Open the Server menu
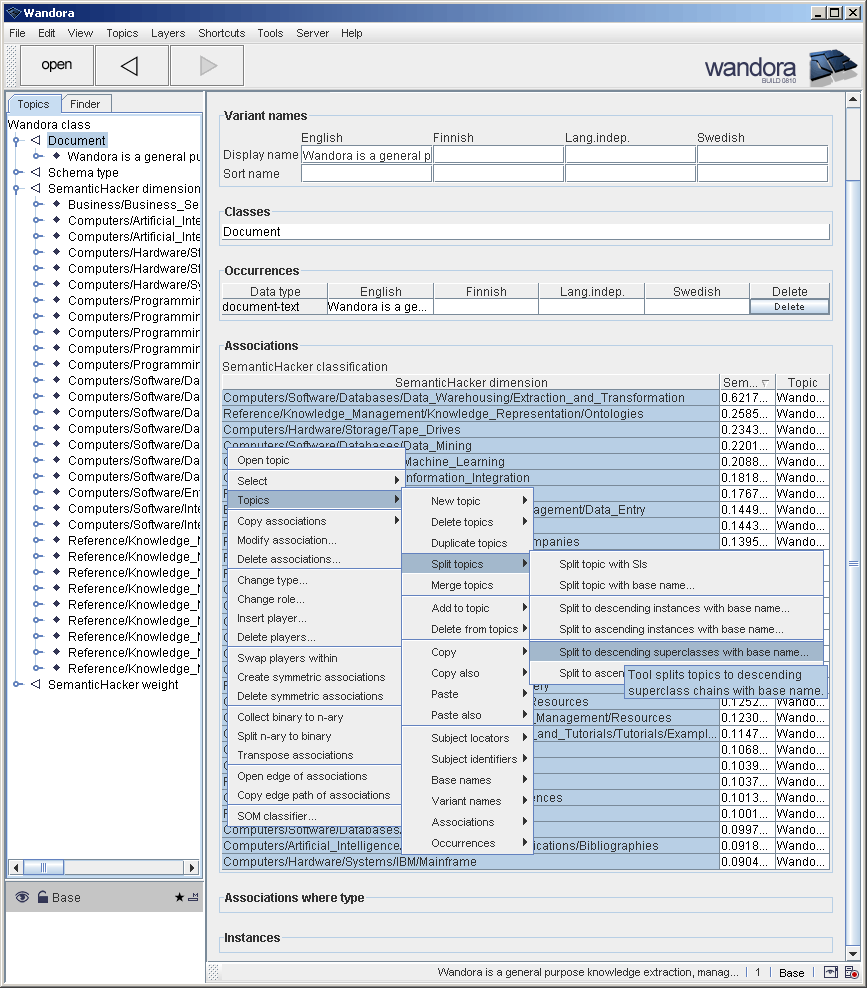The height and width of the screenshot is (988, 867). pos(312,33)
